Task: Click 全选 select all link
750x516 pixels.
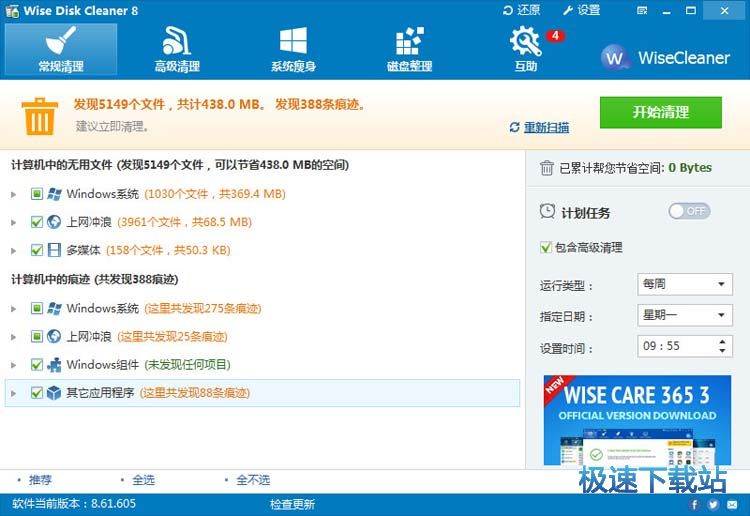Action: (143, 480)
